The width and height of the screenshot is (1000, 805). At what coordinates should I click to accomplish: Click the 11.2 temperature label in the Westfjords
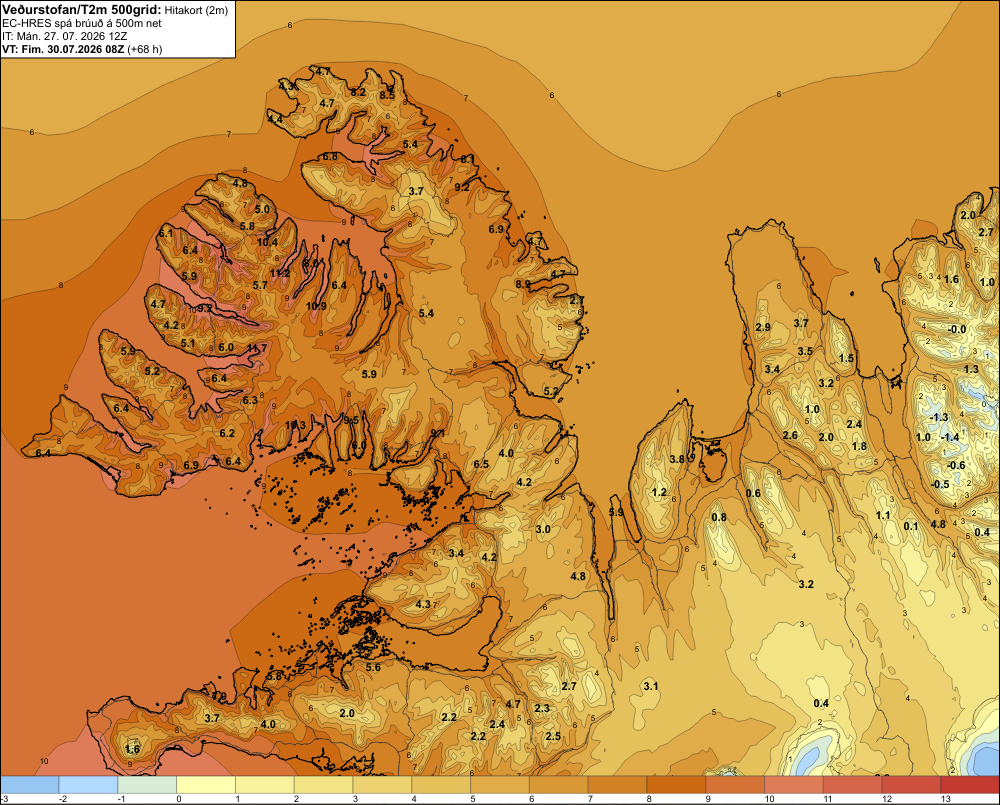tap(279, 273)
